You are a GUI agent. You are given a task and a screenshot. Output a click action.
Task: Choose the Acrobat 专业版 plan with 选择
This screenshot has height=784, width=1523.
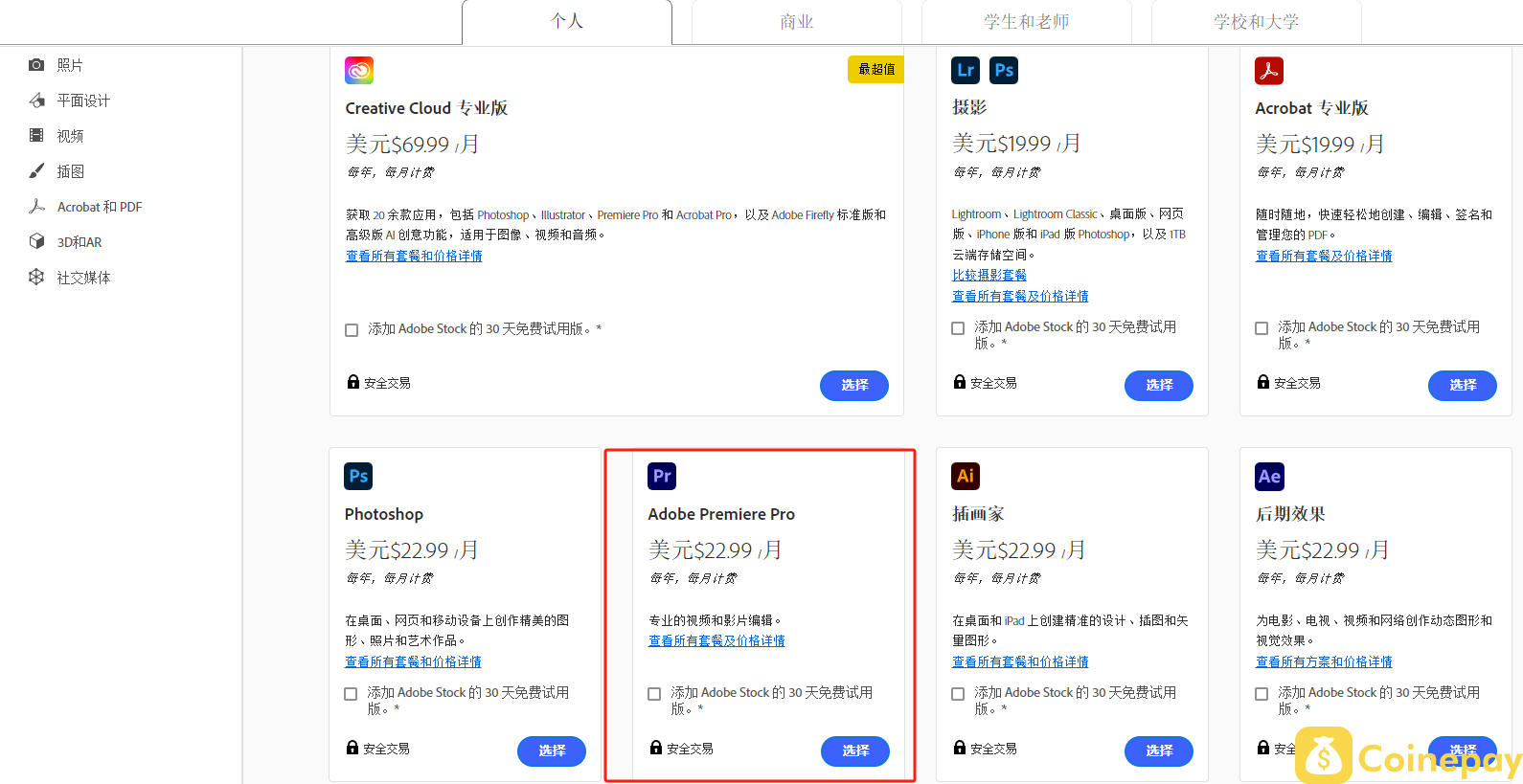point(1463,385)
